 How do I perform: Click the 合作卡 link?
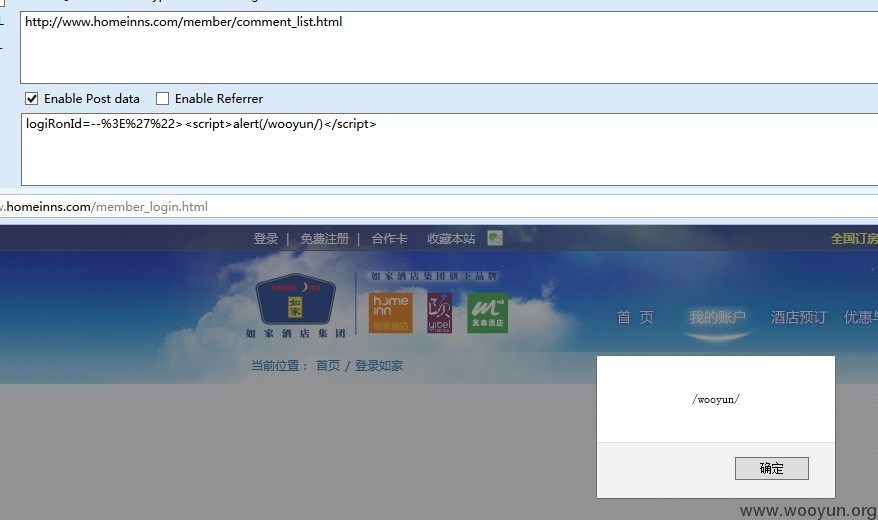tap(389, 239)
